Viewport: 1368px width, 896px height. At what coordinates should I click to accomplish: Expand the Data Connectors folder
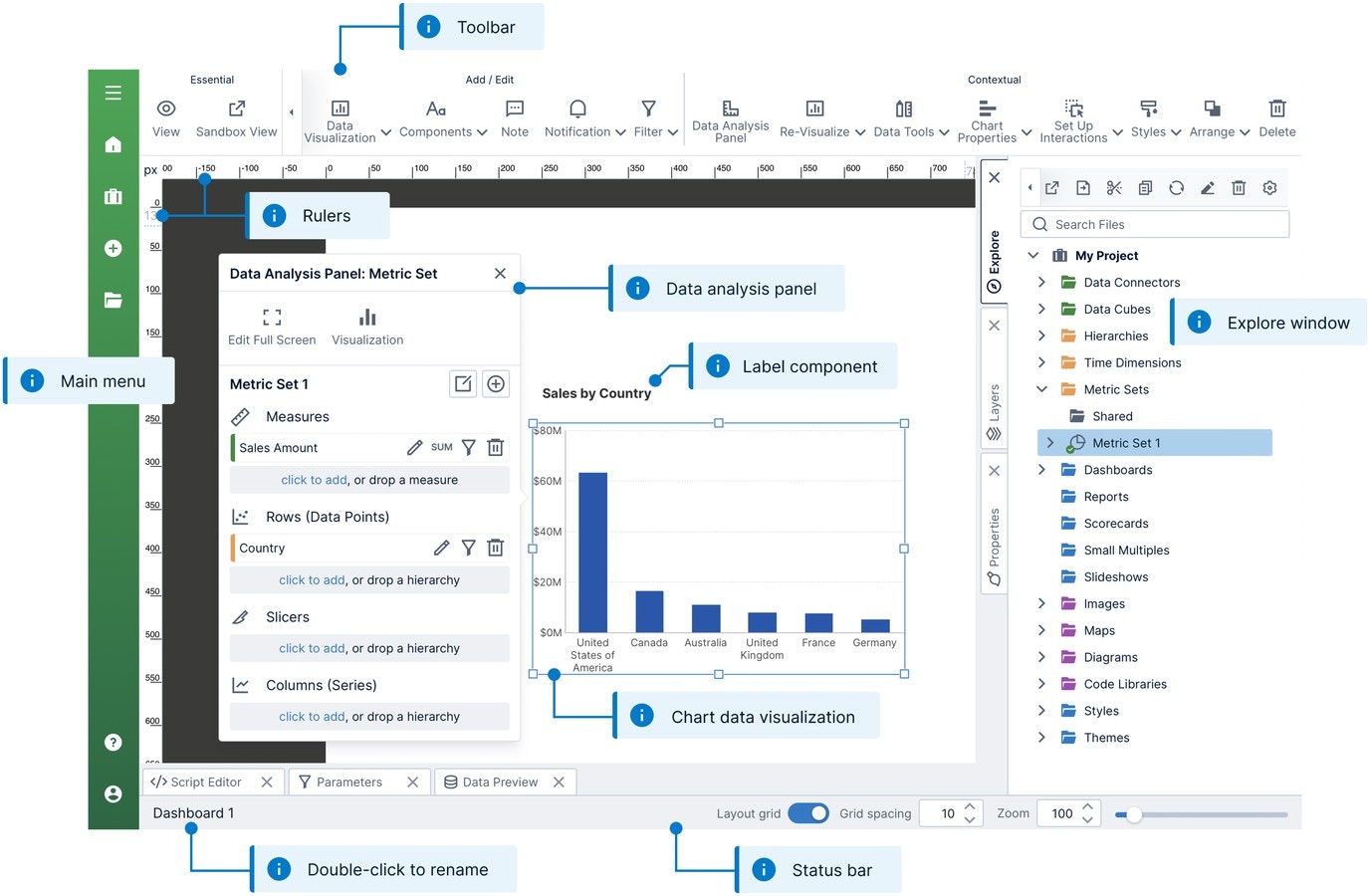click(x=1041, y=282)
